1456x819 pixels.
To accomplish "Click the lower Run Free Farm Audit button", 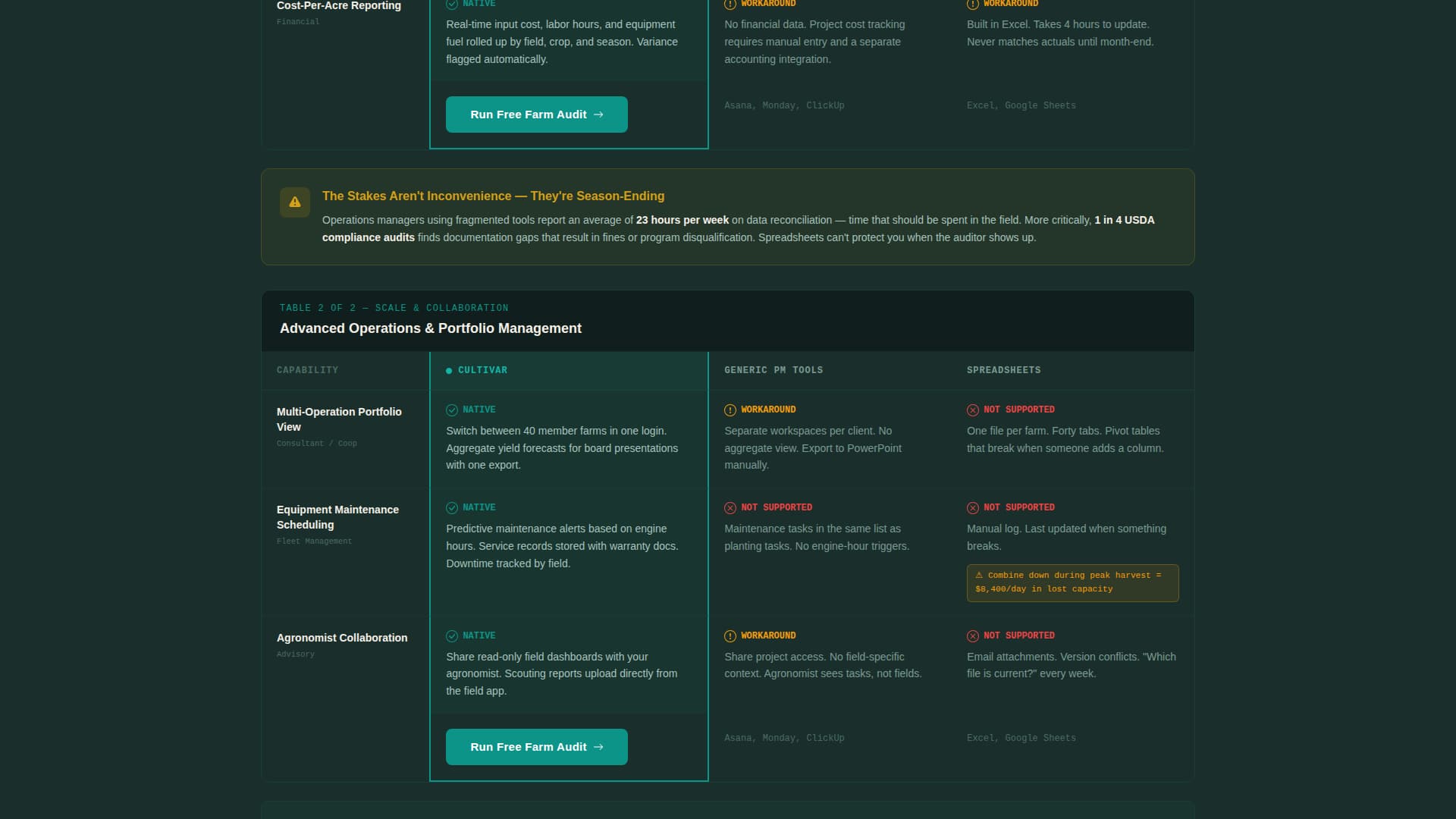I will [x=536, y=747].
